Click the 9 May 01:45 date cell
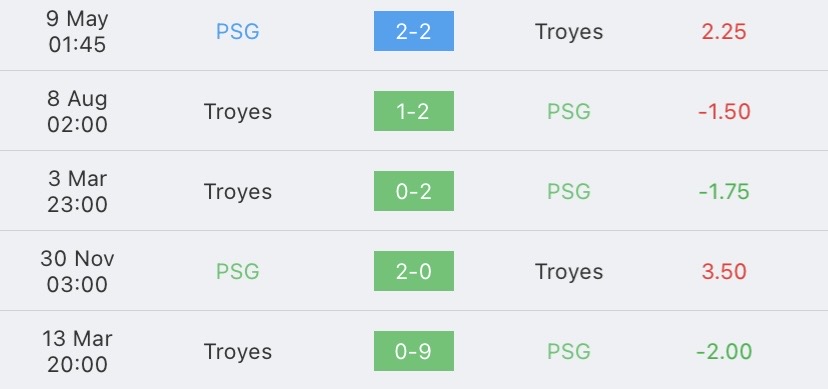This screenshot has width=828, height=389. (77, 32)
